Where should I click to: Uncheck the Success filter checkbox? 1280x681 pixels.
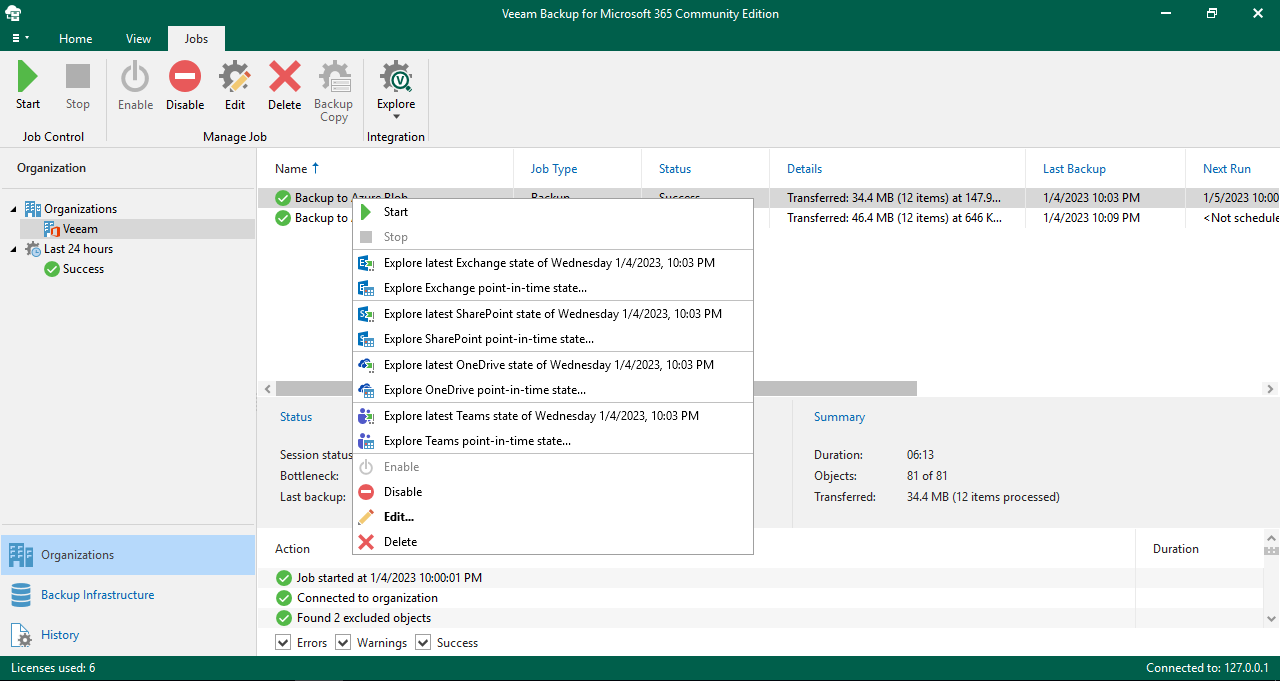[422, 643]
